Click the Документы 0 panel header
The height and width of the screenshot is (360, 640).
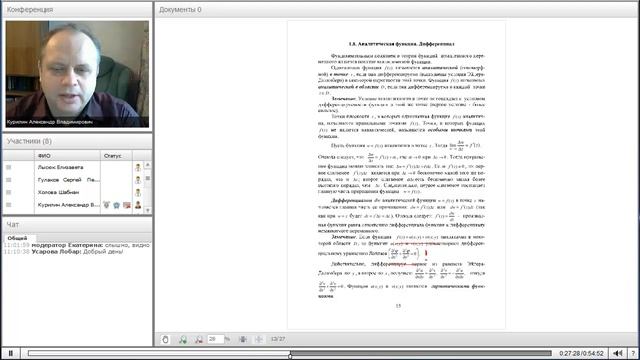click(x=396, y=9)
